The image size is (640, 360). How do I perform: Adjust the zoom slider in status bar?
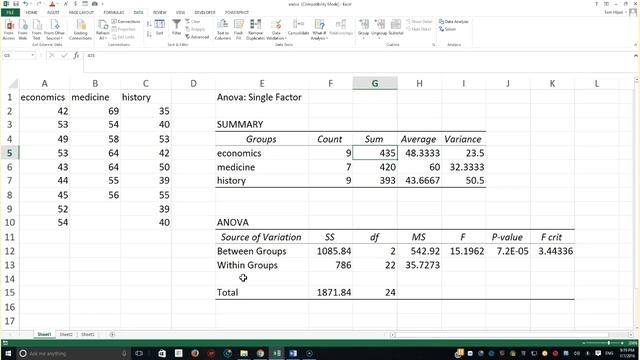point(608,343)
